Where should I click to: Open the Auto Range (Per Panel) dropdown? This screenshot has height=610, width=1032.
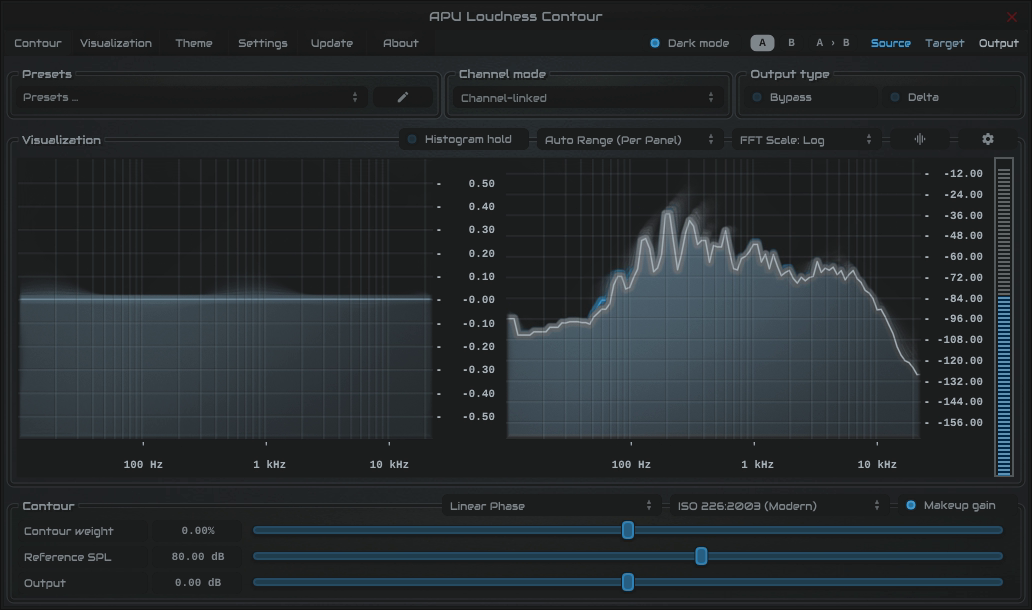coord(630,140)
